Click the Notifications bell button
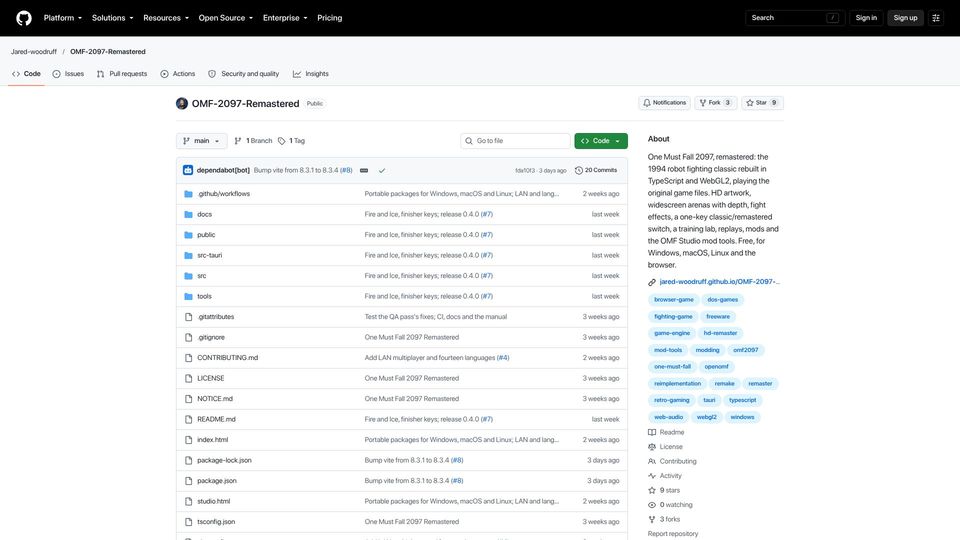This screenshot has height=540, width=960. [x=664, y=103]
